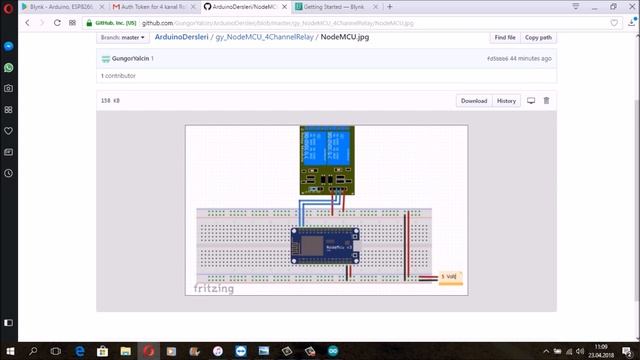This screenshot has width=640, height=360.
Task: Open Personal News in the sidebar
Action: 9,152
